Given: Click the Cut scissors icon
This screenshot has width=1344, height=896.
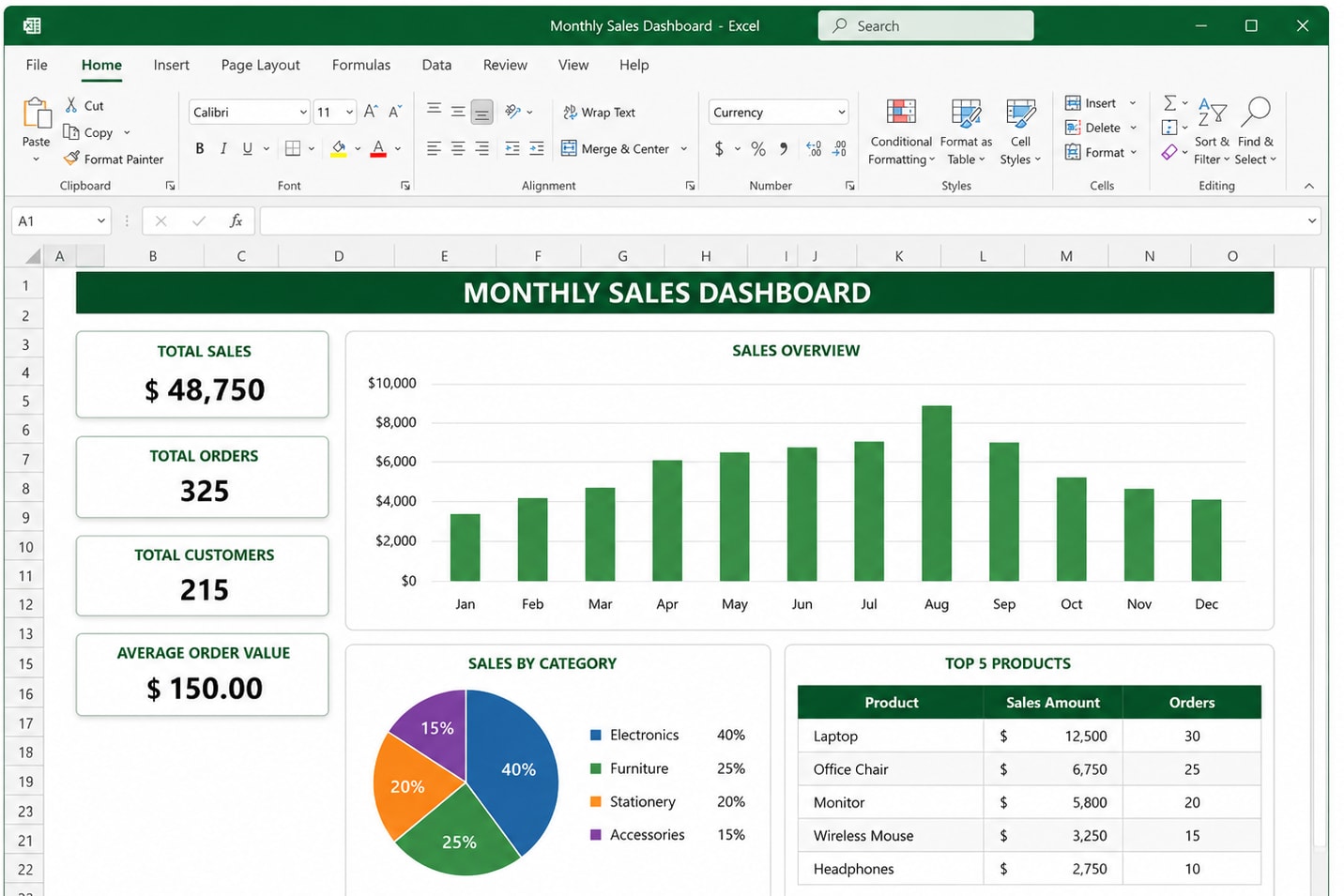Looking at the screenshot, I should click(x=71, y=105).
